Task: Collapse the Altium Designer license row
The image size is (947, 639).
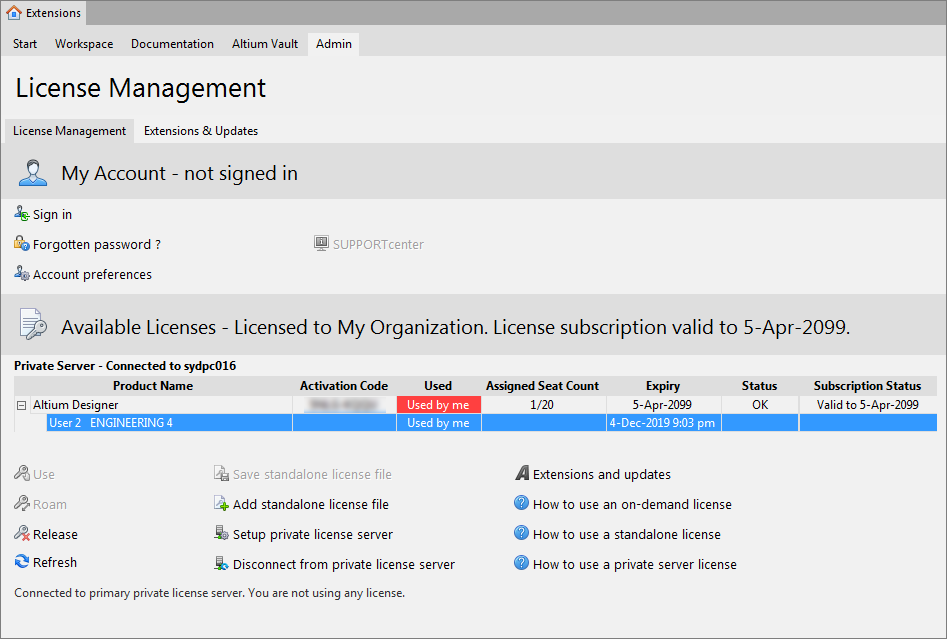Action: (21, 405)
